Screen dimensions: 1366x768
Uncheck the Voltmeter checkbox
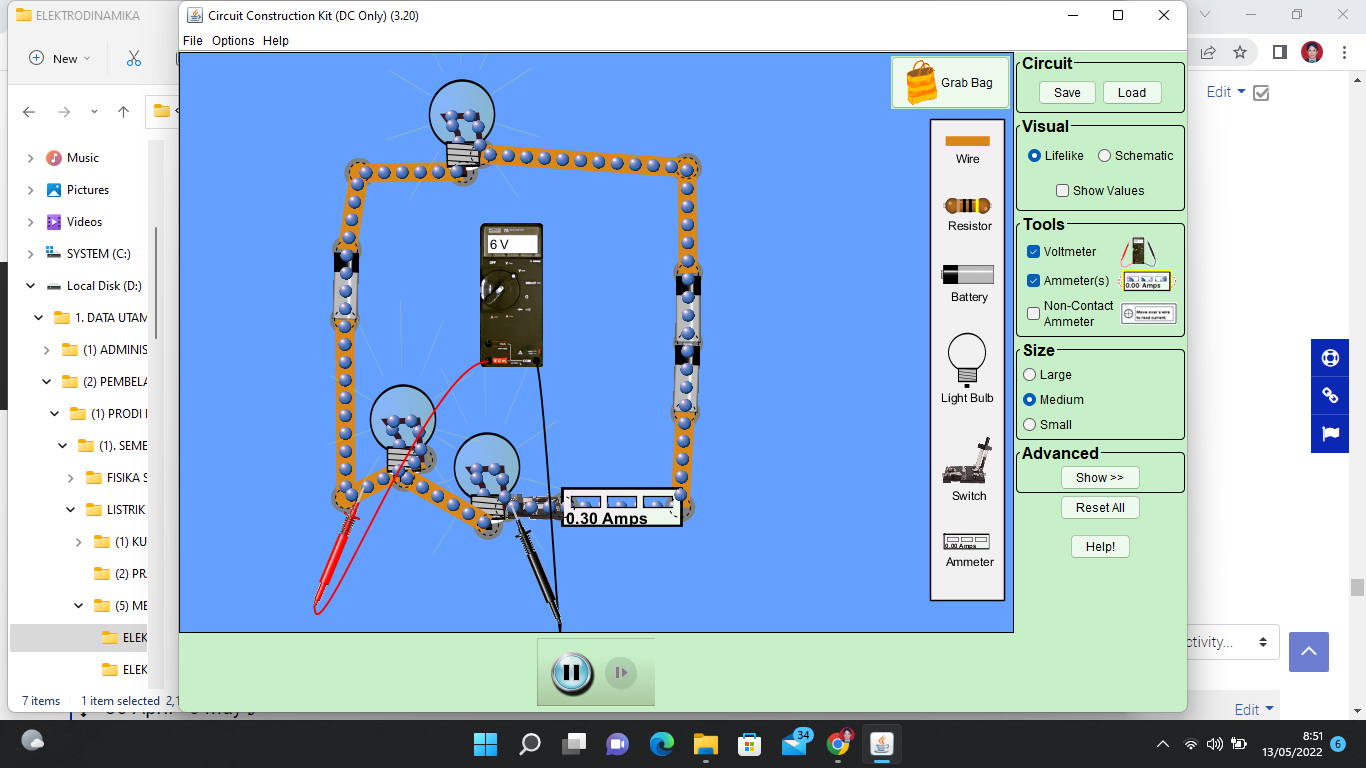[1034, 252]
